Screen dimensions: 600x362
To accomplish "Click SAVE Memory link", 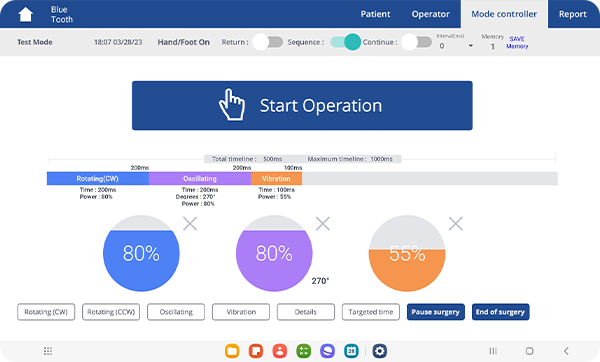I will [517, 42].
